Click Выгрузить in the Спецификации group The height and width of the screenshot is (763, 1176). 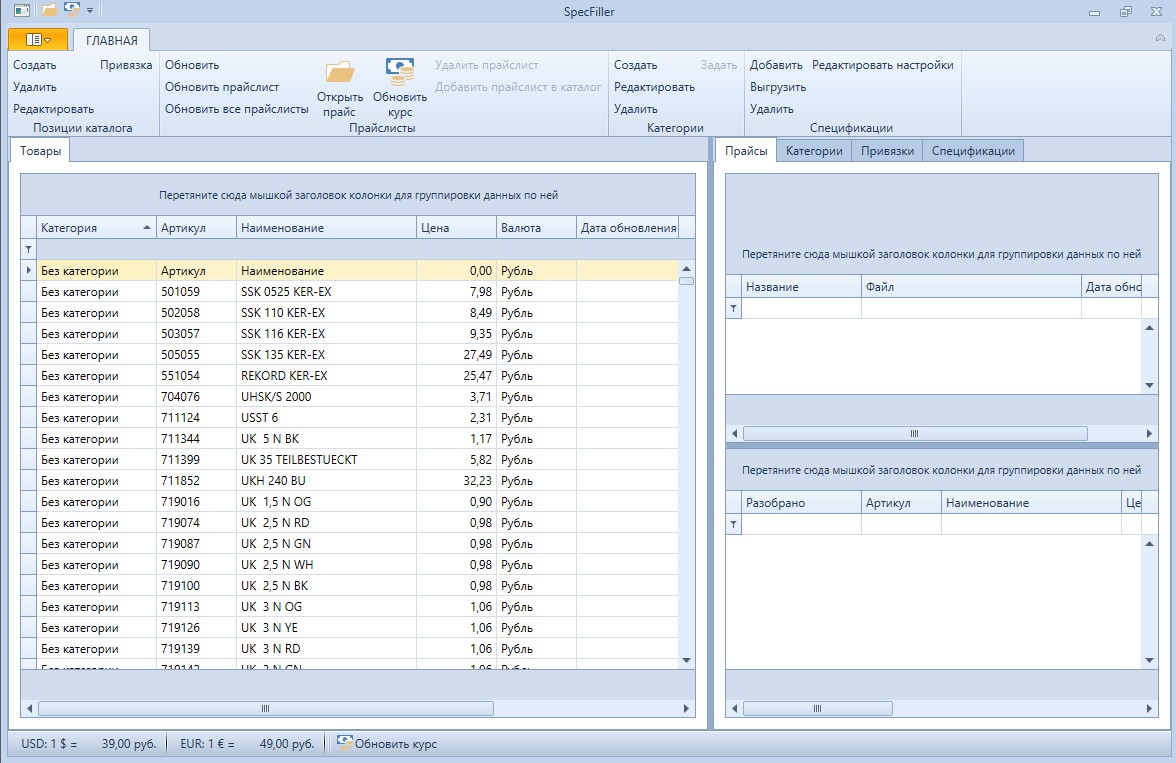(777, 87)
